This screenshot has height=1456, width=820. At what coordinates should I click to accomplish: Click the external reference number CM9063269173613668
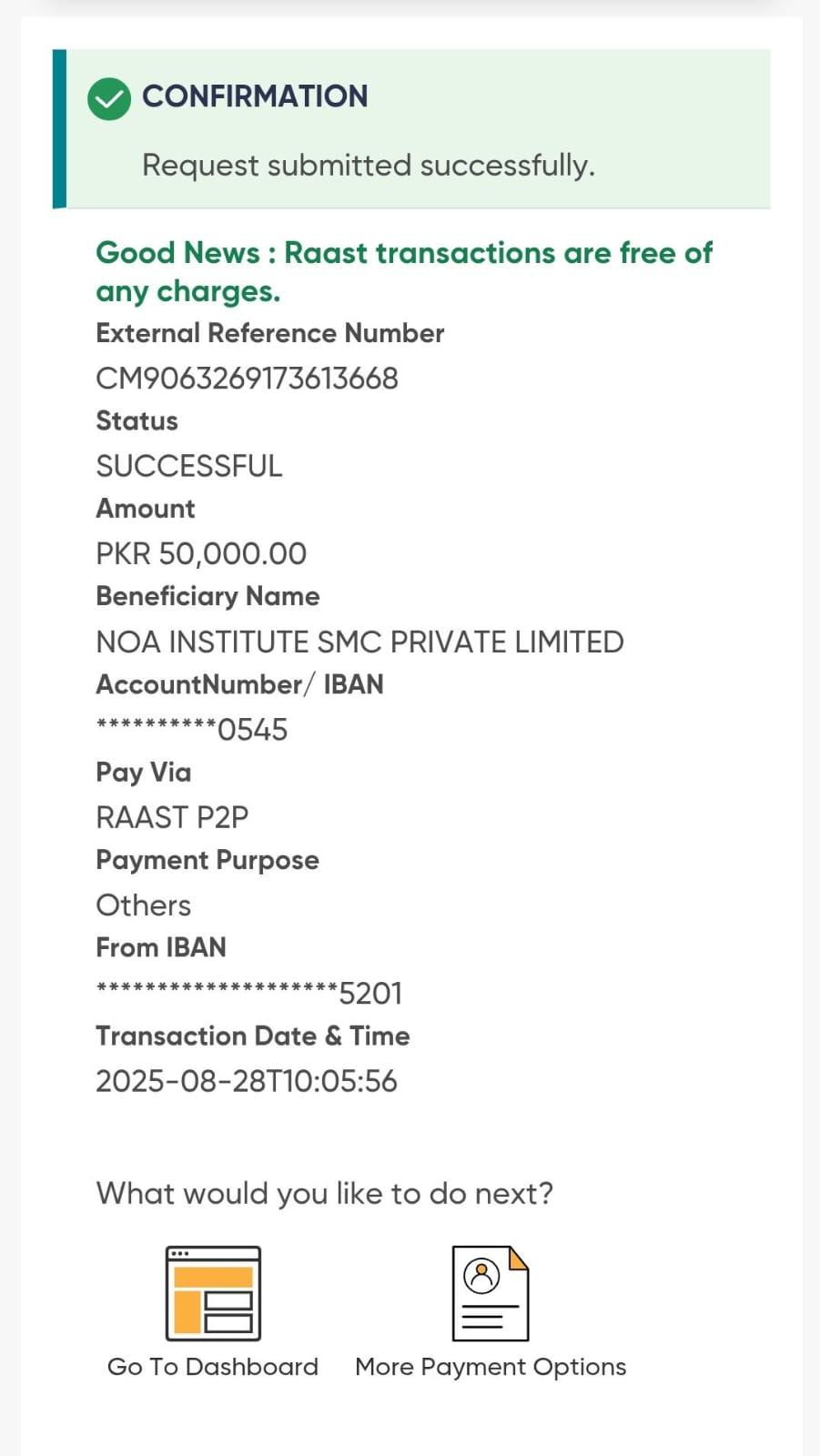pyautogui.click(x=247, y=379)
